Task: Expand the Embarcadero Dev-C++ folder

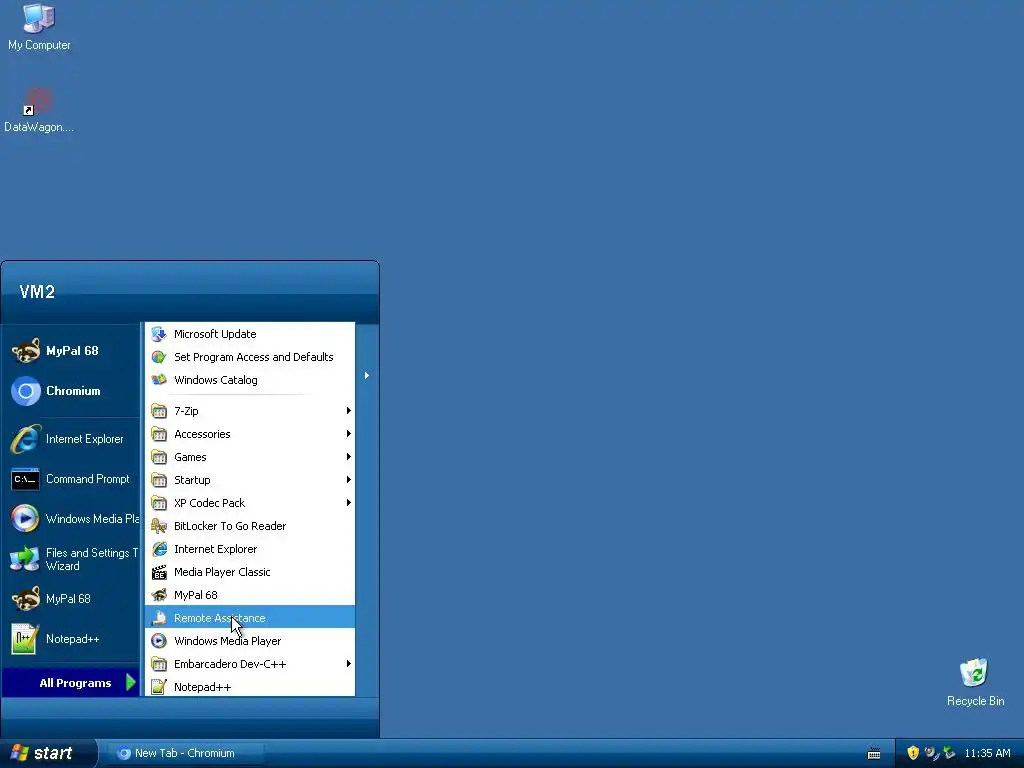Action: point(249,664)
